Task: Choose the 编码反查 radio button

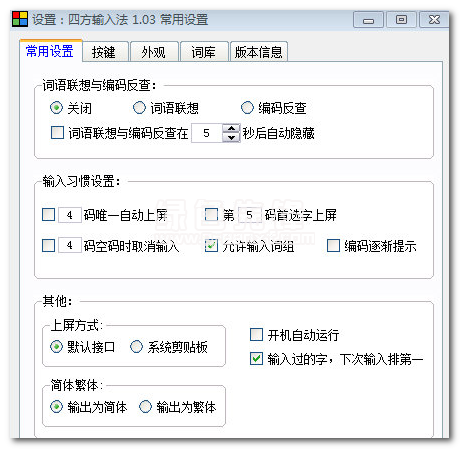Action: pyautogui.click(x=247, y=108)
